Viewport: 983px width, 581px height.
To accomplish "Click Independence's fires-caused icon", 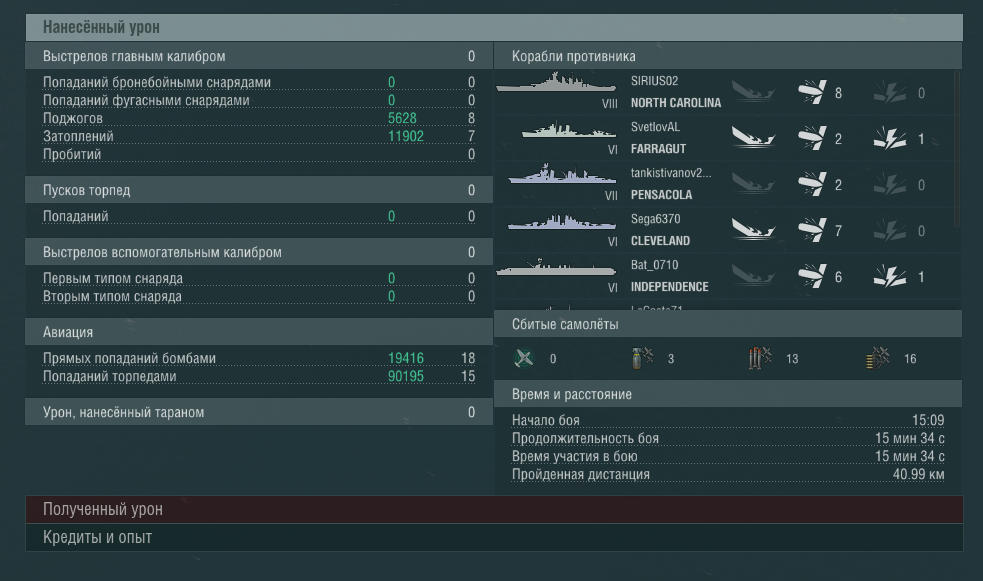I will click(x=890, y=276).
